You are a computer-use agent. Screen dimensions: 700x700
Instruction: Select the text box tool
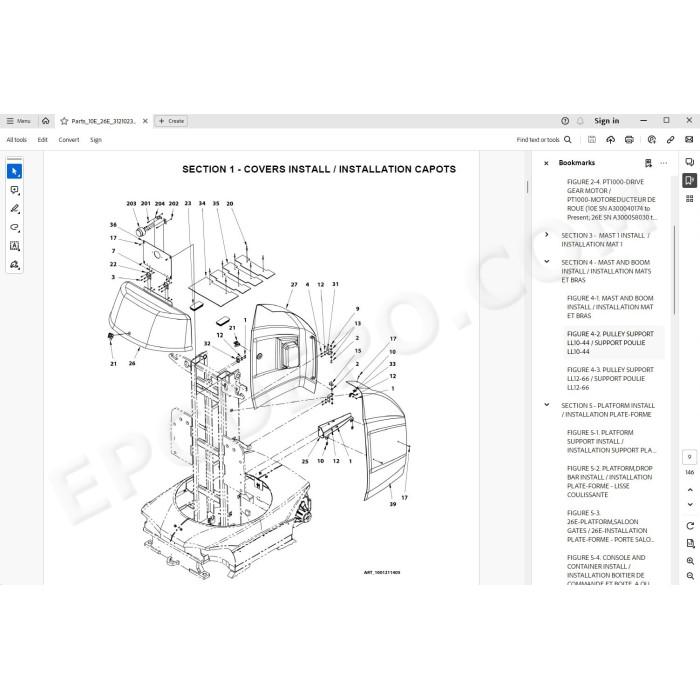[15, 246]
